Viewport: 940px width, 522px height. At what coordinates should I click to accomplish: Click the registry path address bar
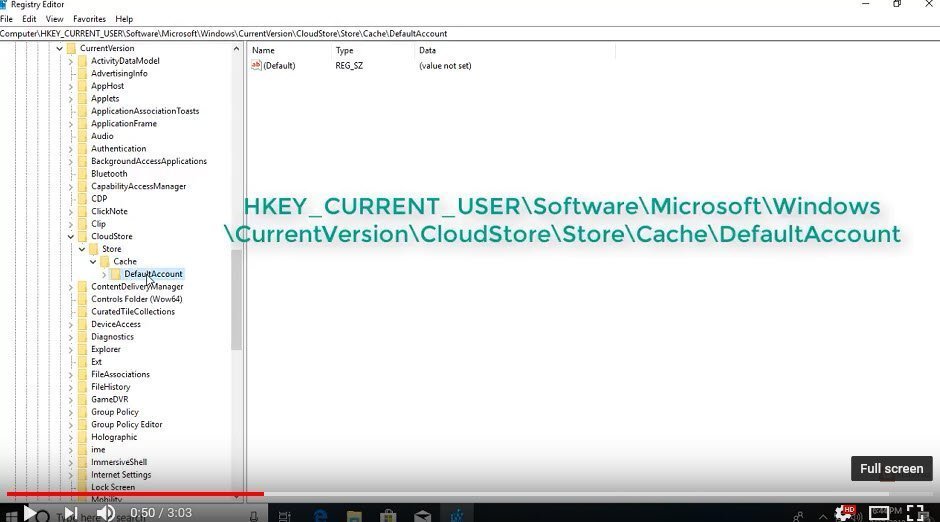click(470, 34)
